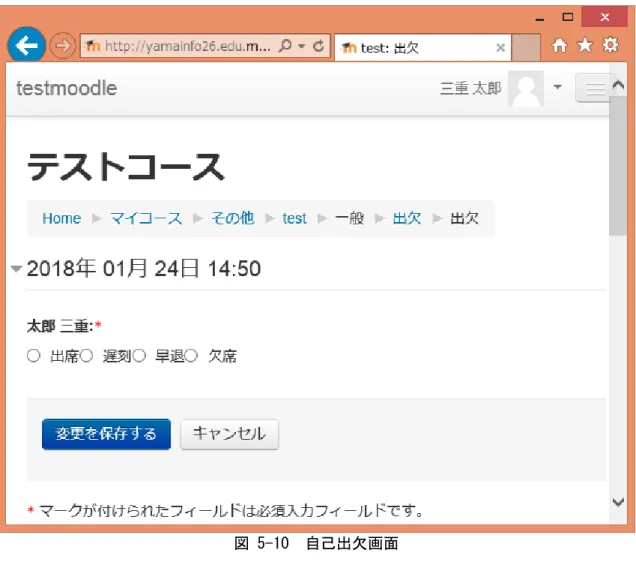Click the browser forward arrow button
The height and width of the screenshot is (574, 636).
coord(62,45)
